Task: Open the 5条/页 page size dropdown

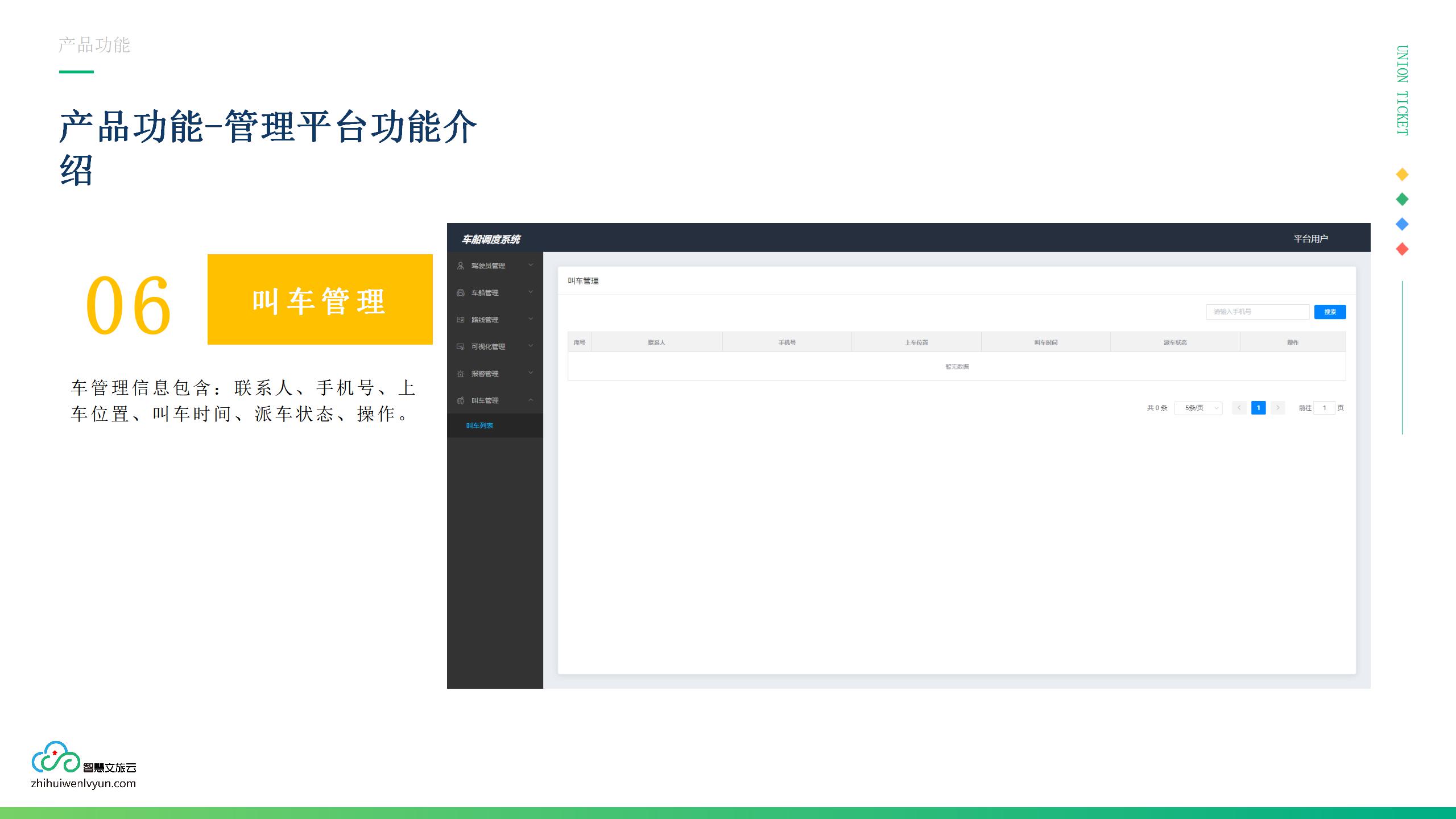Action: click(1198, 408)
